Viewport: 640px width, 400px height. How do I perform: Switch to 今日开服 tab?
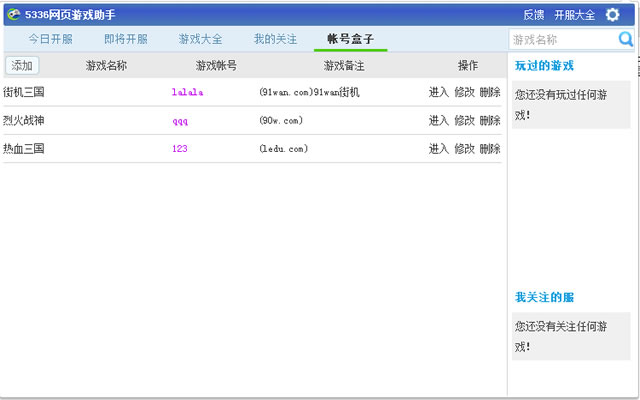(x=50, y=39)
